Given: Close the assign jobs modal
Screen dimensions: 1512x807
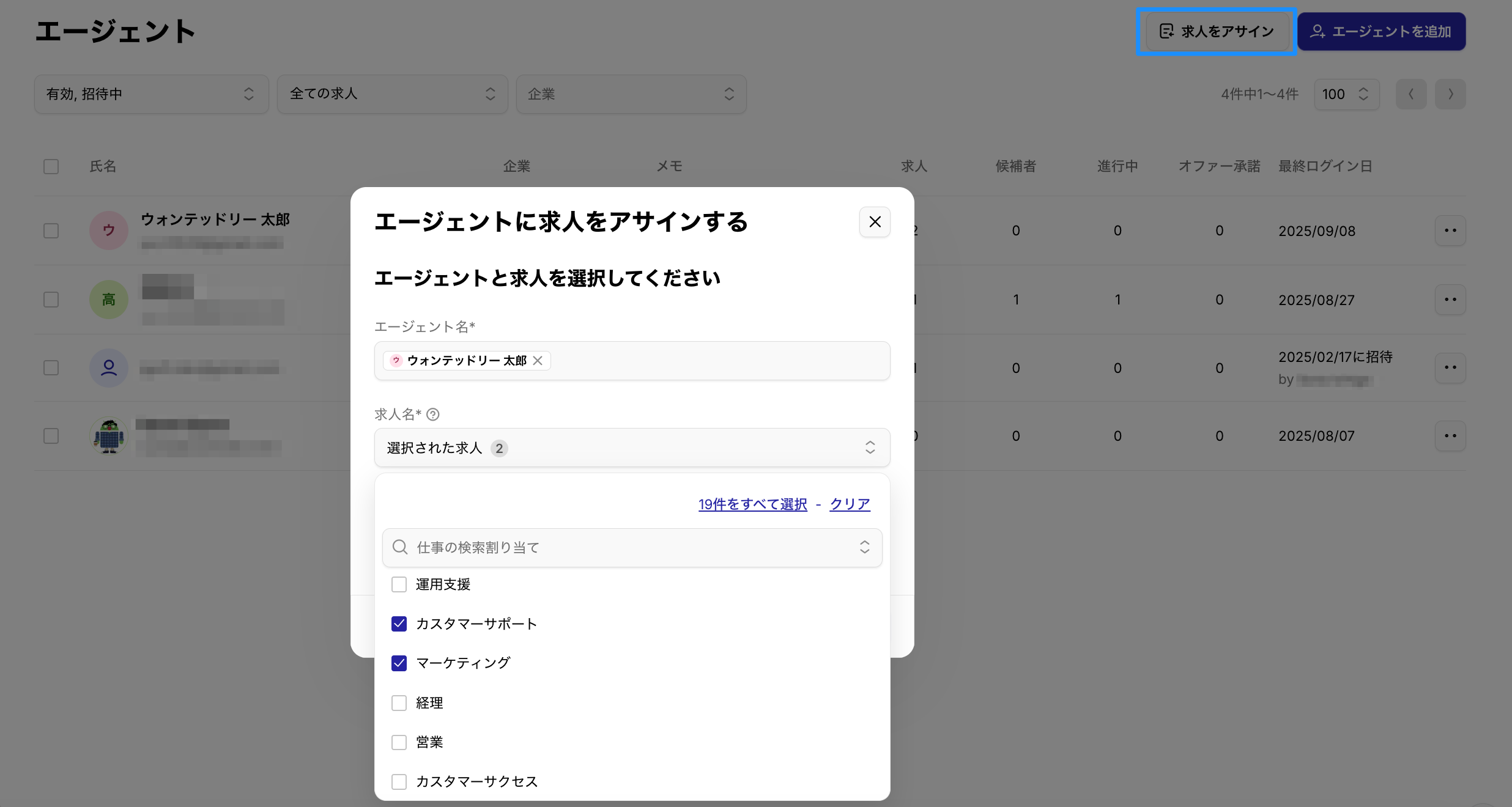Looking at the screenshot, I should (874, 222).
